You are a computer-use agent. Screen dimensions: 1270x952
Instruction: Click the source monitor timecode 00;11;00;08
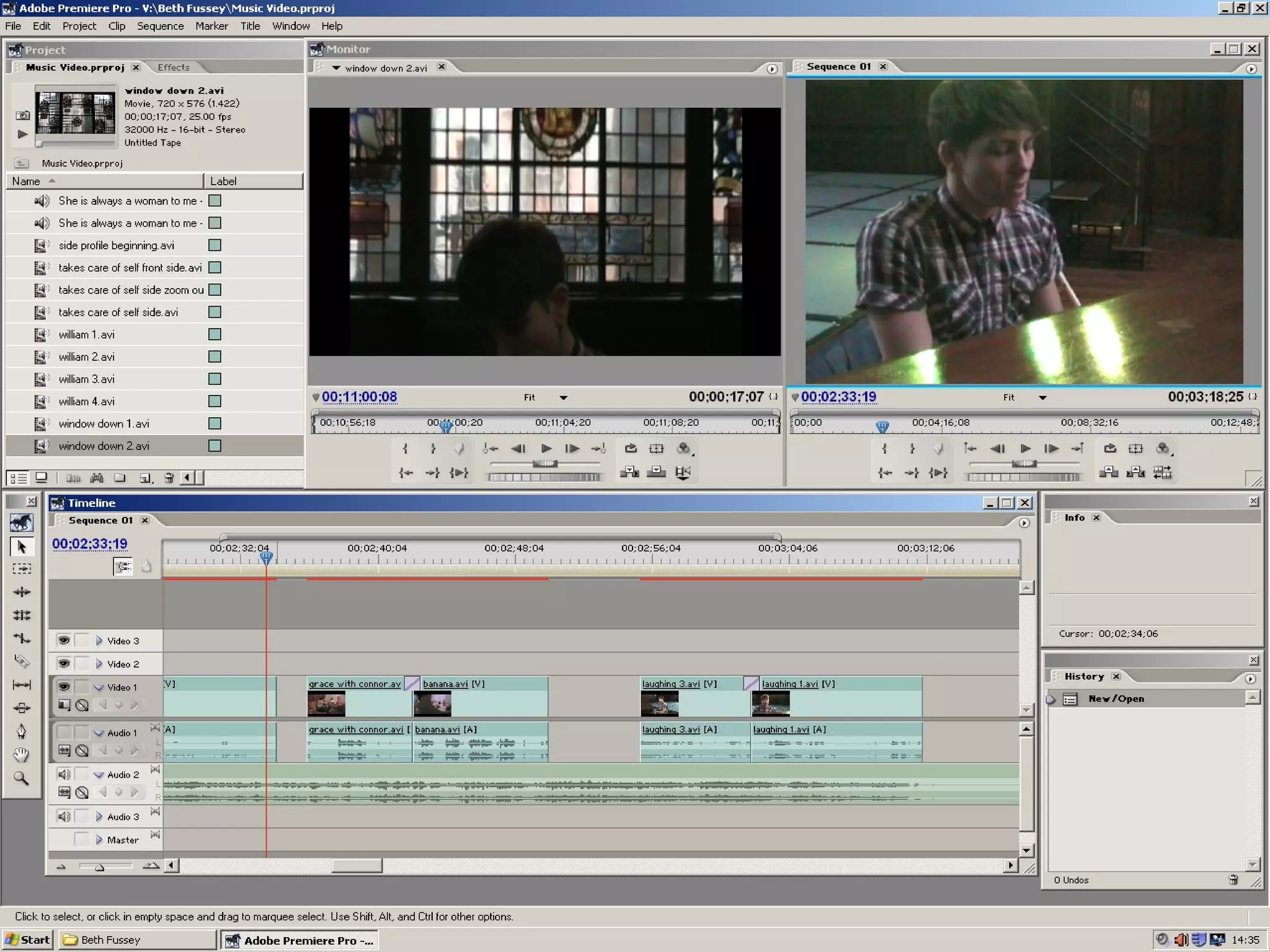pyautogui.click(x=359, y=397)
